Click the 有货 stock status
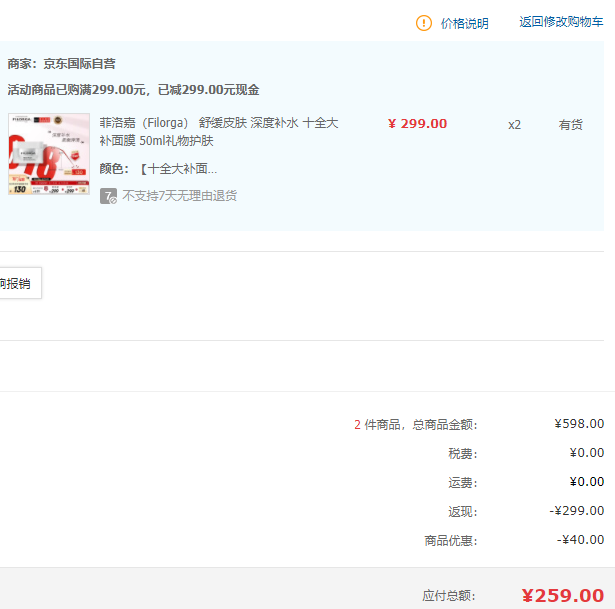This screenshot has width=615, height=609. click(x=571, y=125)
